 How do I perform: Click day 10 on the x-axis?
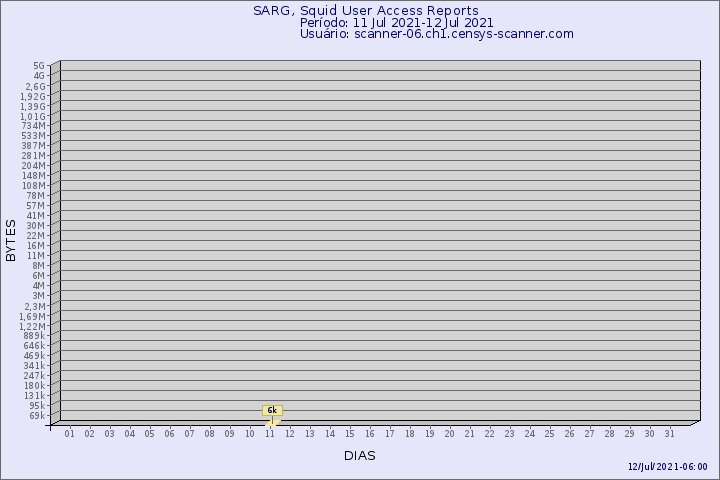249,434
